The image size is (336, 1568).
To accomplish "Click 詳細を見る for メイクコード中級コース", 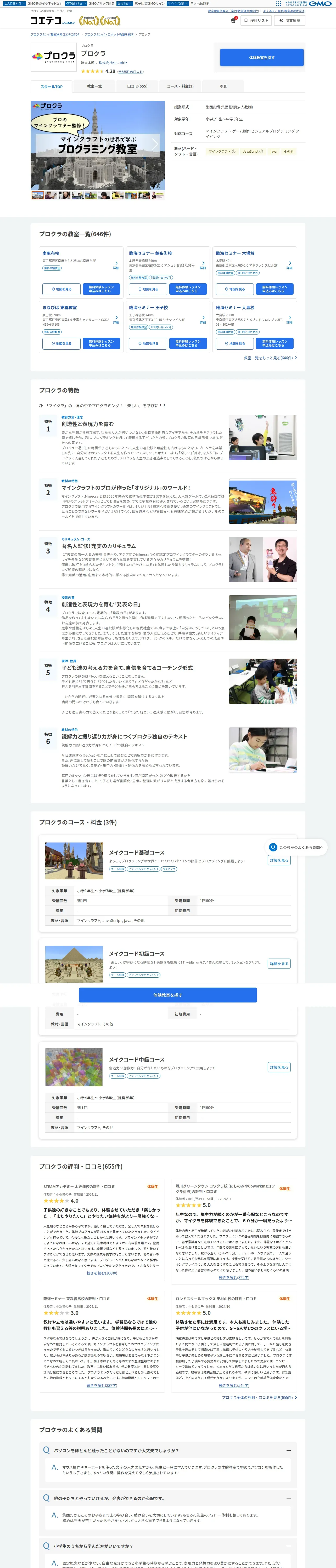I will (279, 1067).
